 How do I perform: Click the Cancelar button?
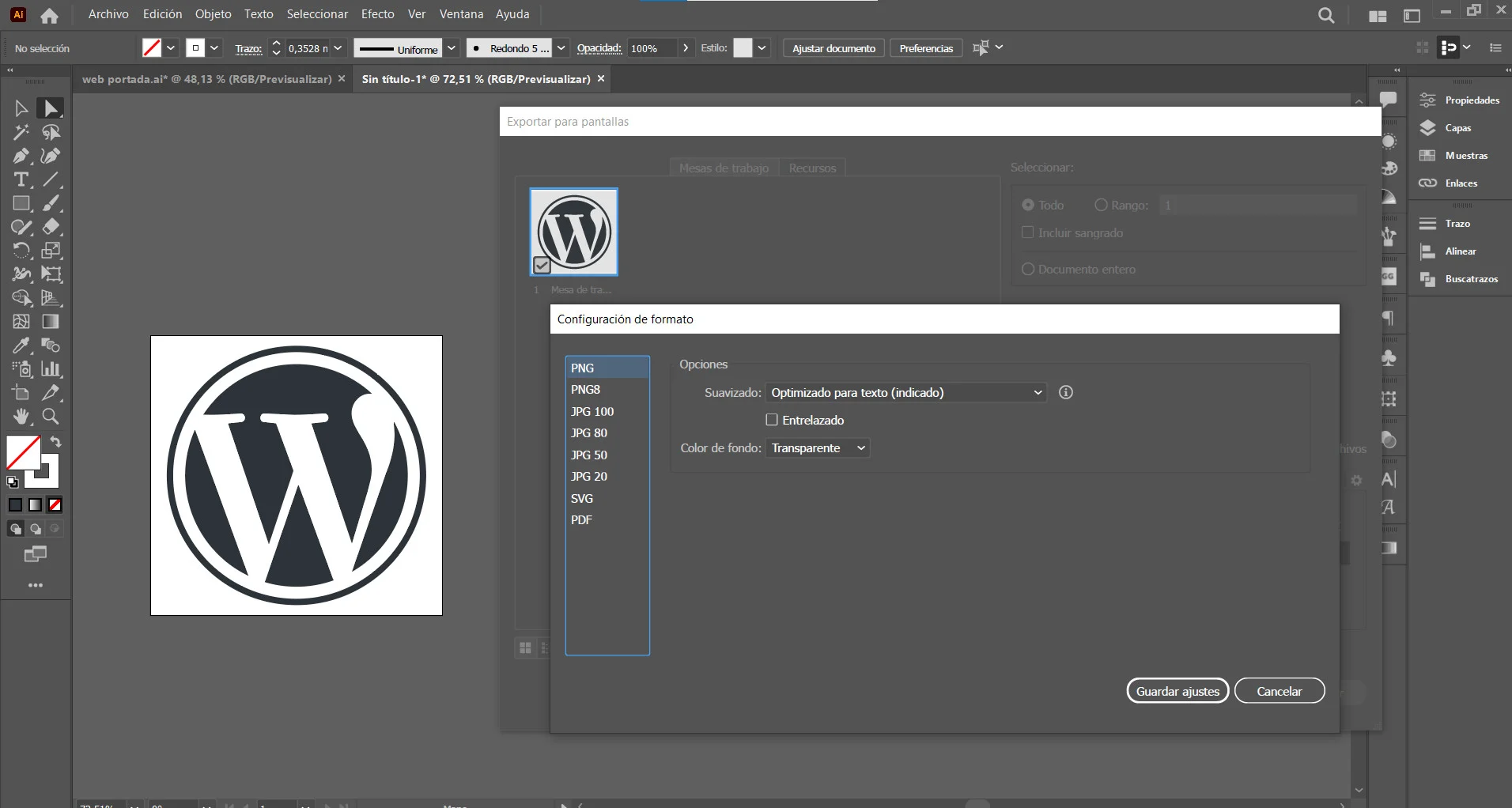click(x=1280, y=691)
